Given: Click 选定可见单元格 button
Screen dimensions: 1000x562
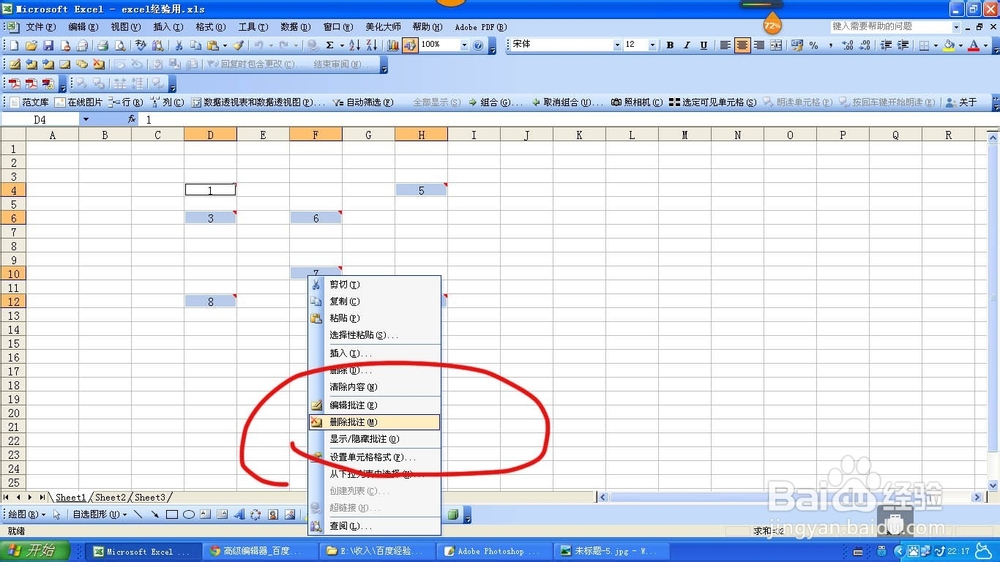Looking at the screenshot, I should tap(712, 102).
